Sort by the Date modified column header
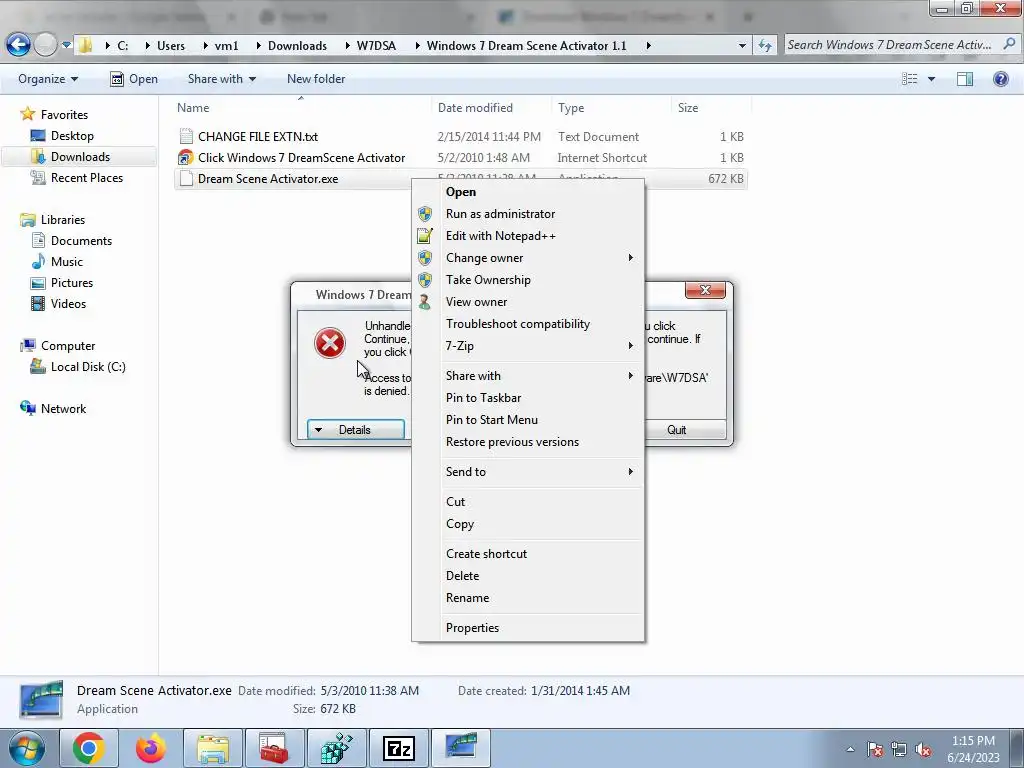This screenshot has height=768, width=1024. pos(475,108)
